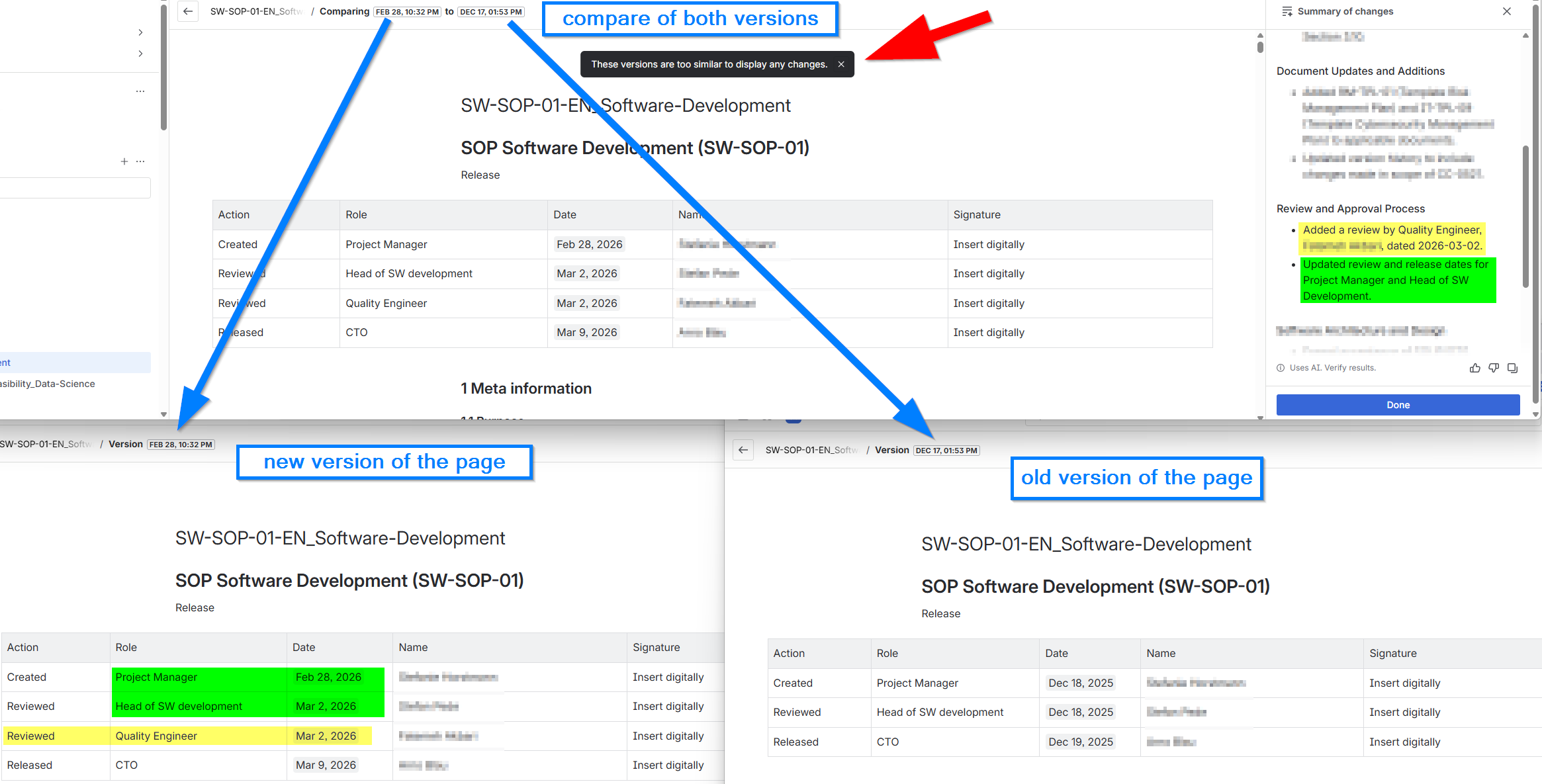Click the plus icon in the left sidebar
Screen dimensions: 1542x784
(124, 161)
